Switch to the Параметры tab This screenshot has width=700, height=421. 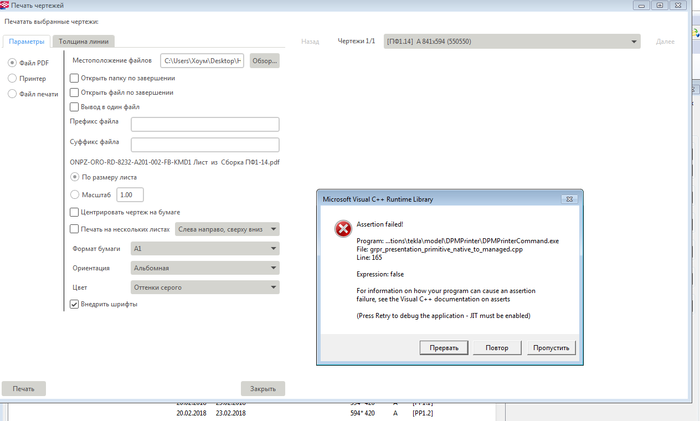[26, 42]
